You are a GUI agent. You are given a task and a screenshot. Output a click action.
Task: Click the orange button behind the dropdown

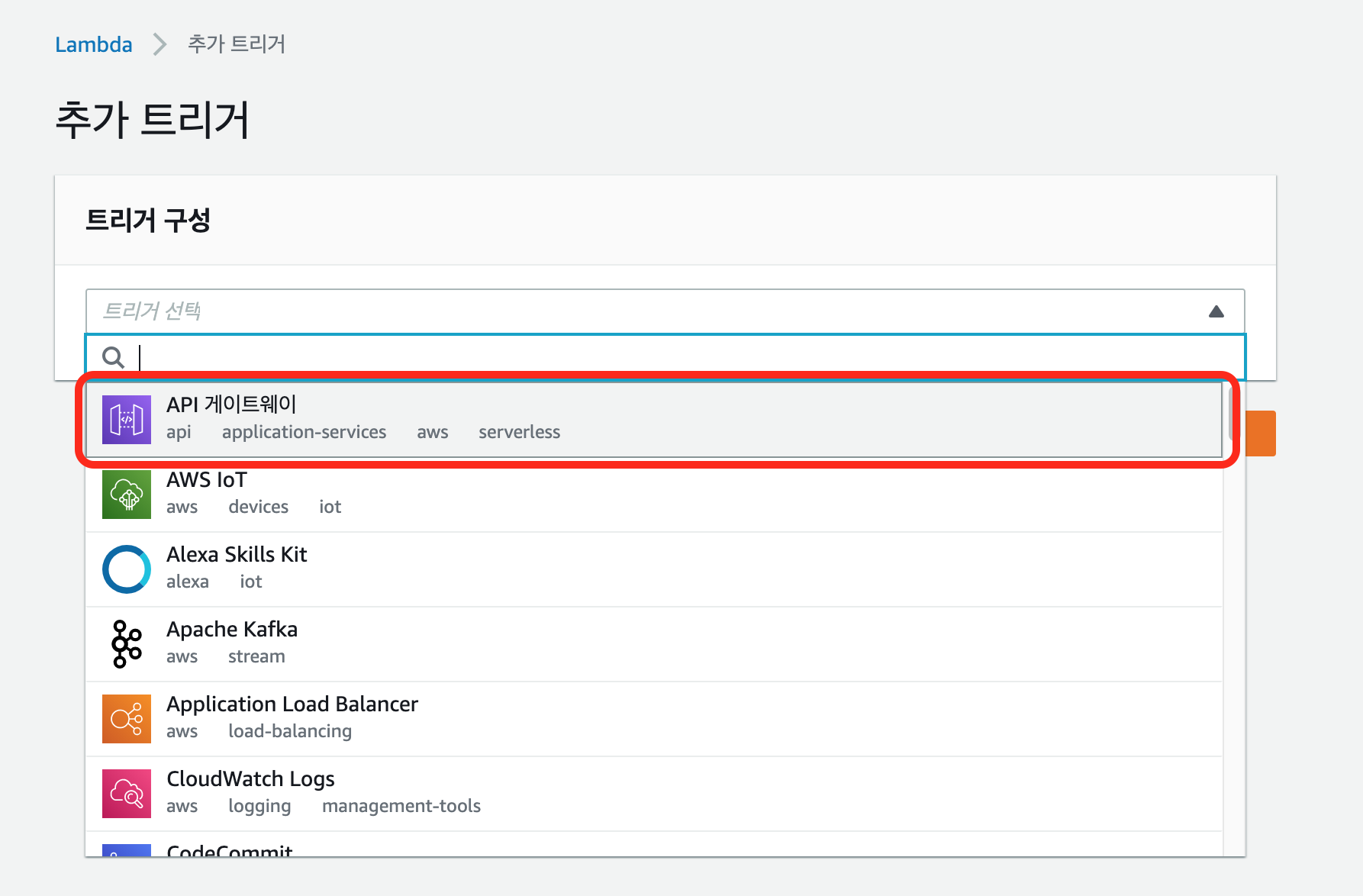tap(1261, 433)
